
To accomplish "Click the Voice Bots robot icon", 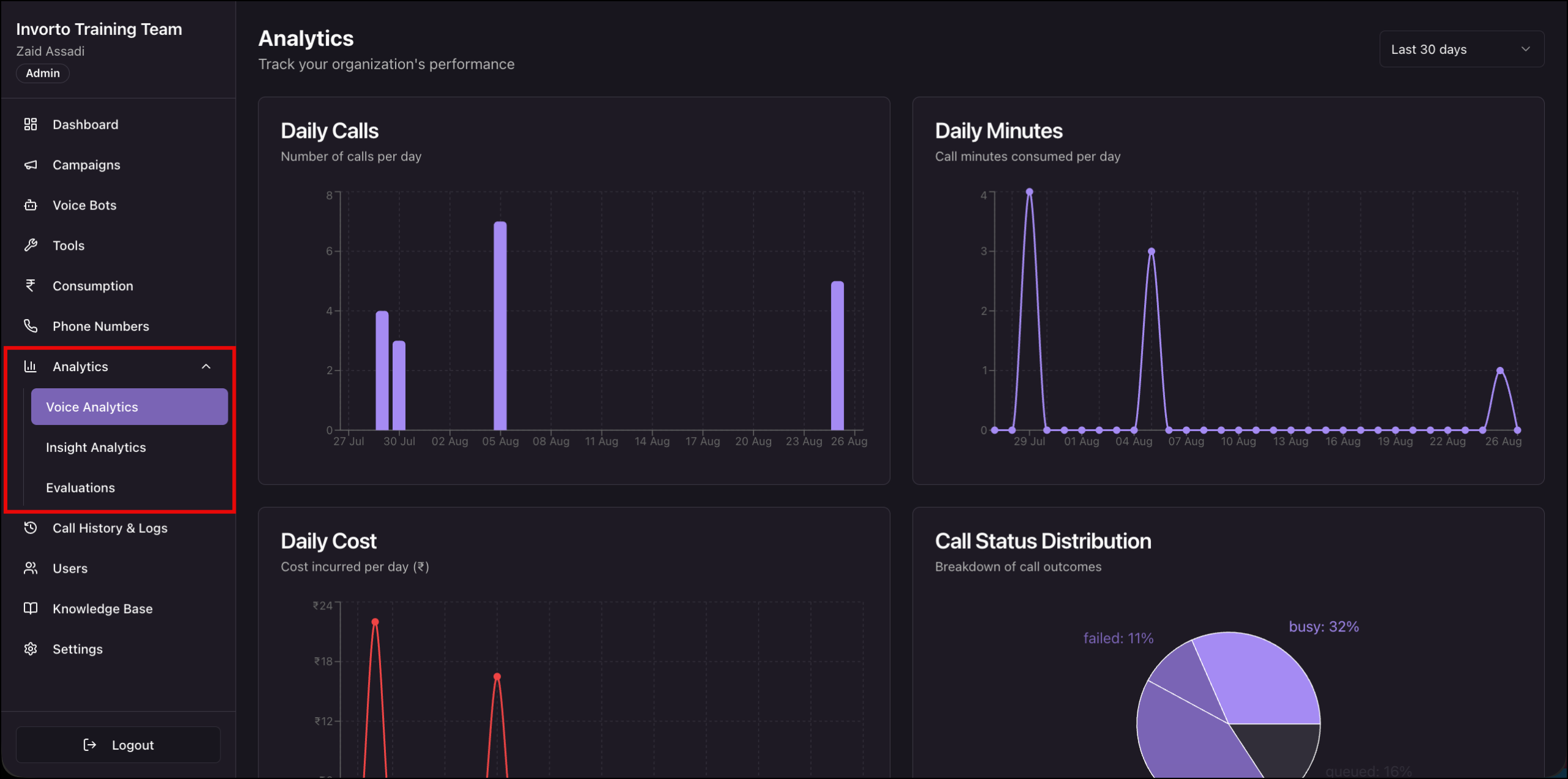I will tap(31, 205).
